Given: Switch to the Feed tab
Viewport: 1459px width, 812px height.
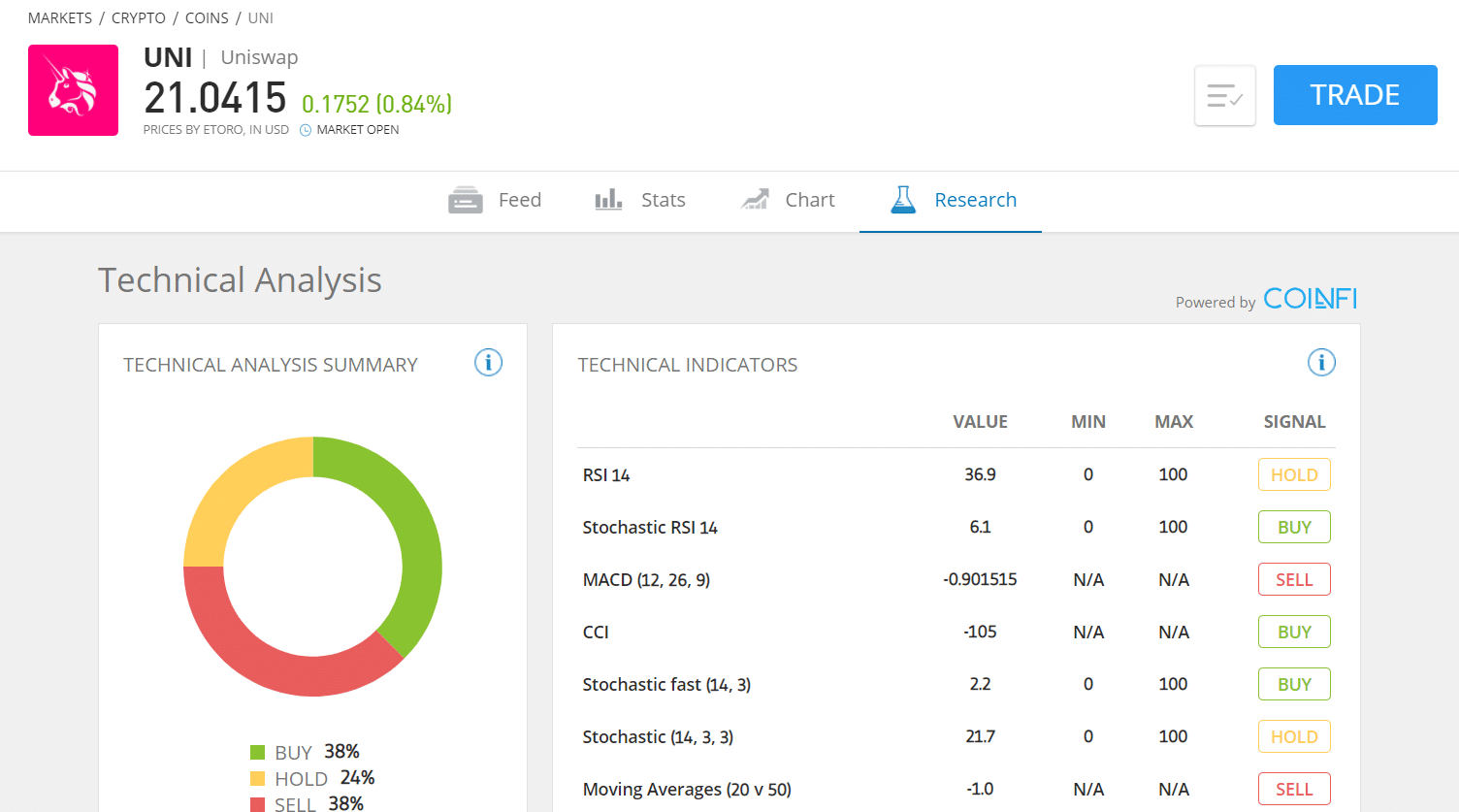Looking at the screenshot, I should click(495, 200).
